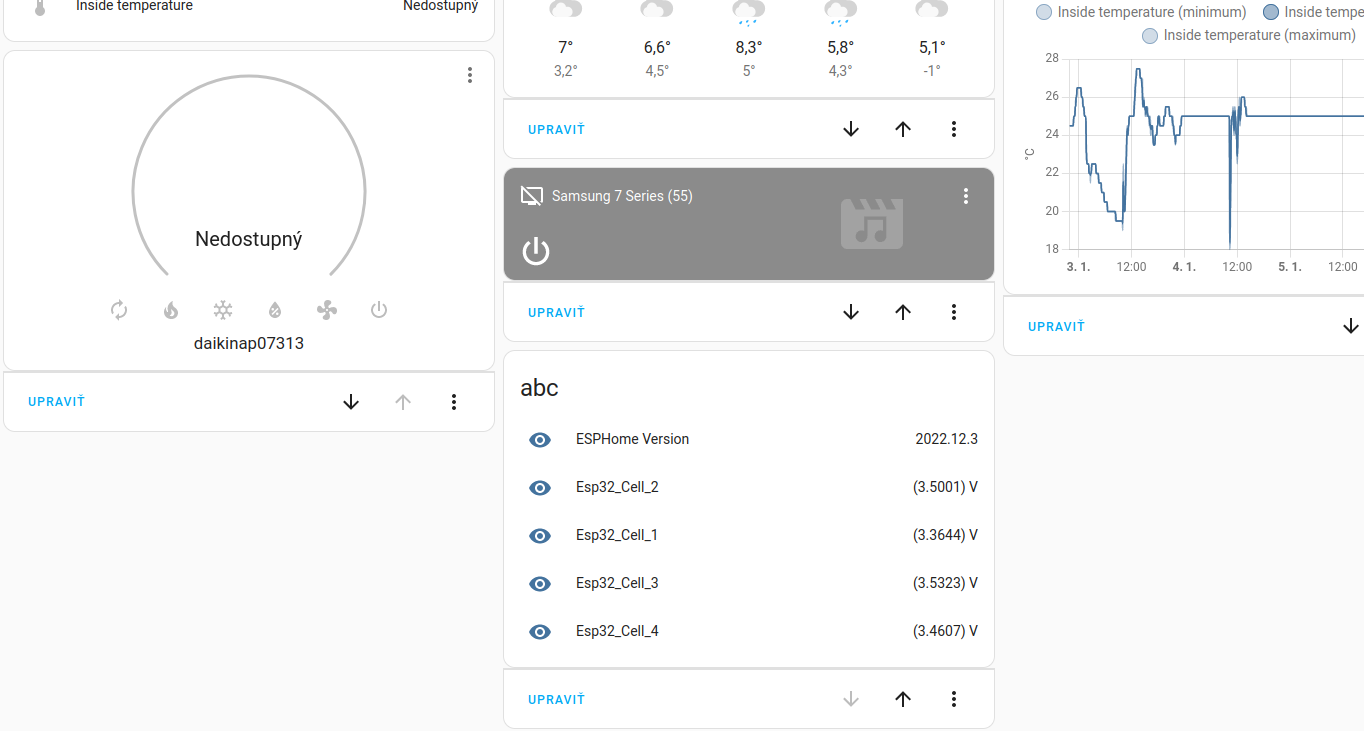The width and height of the screenshot is (1364, 731).
Task: Click the Samsung 7 Series (55) title
Action: click(622, 196)
